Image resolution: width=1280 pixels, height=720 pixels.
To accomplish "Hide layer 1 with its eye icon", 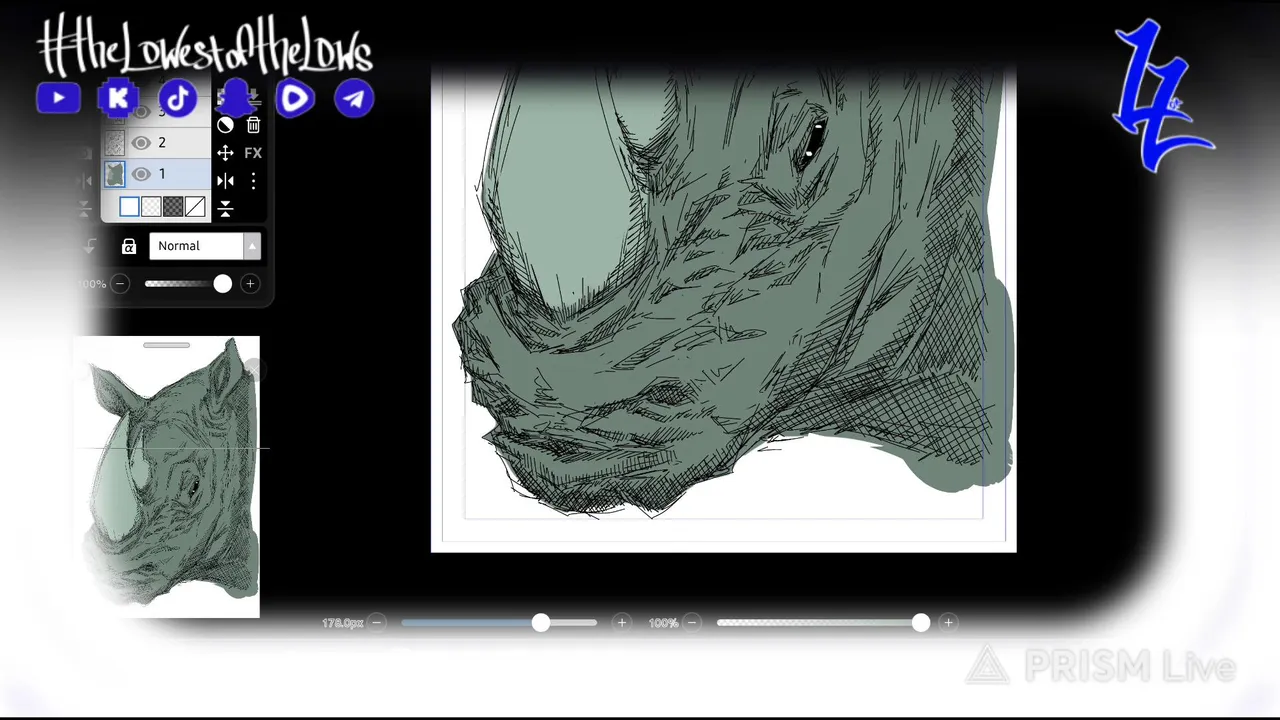I will pyautogui.click(x=141, y=174).
